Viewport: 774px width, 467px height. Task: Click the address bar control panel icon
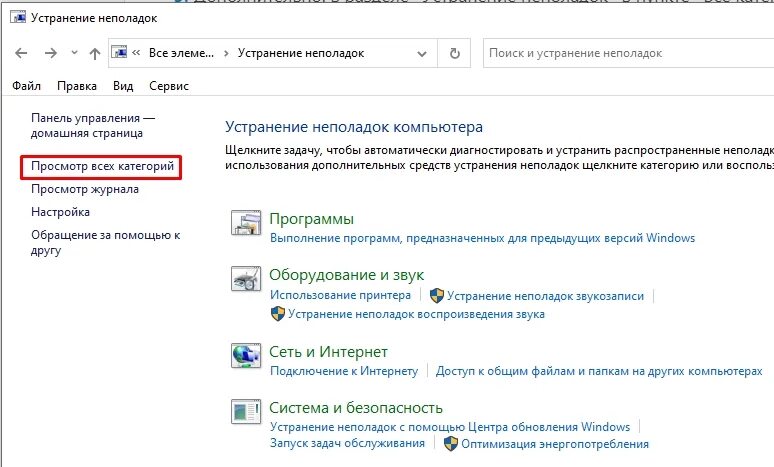pos(119,52)
